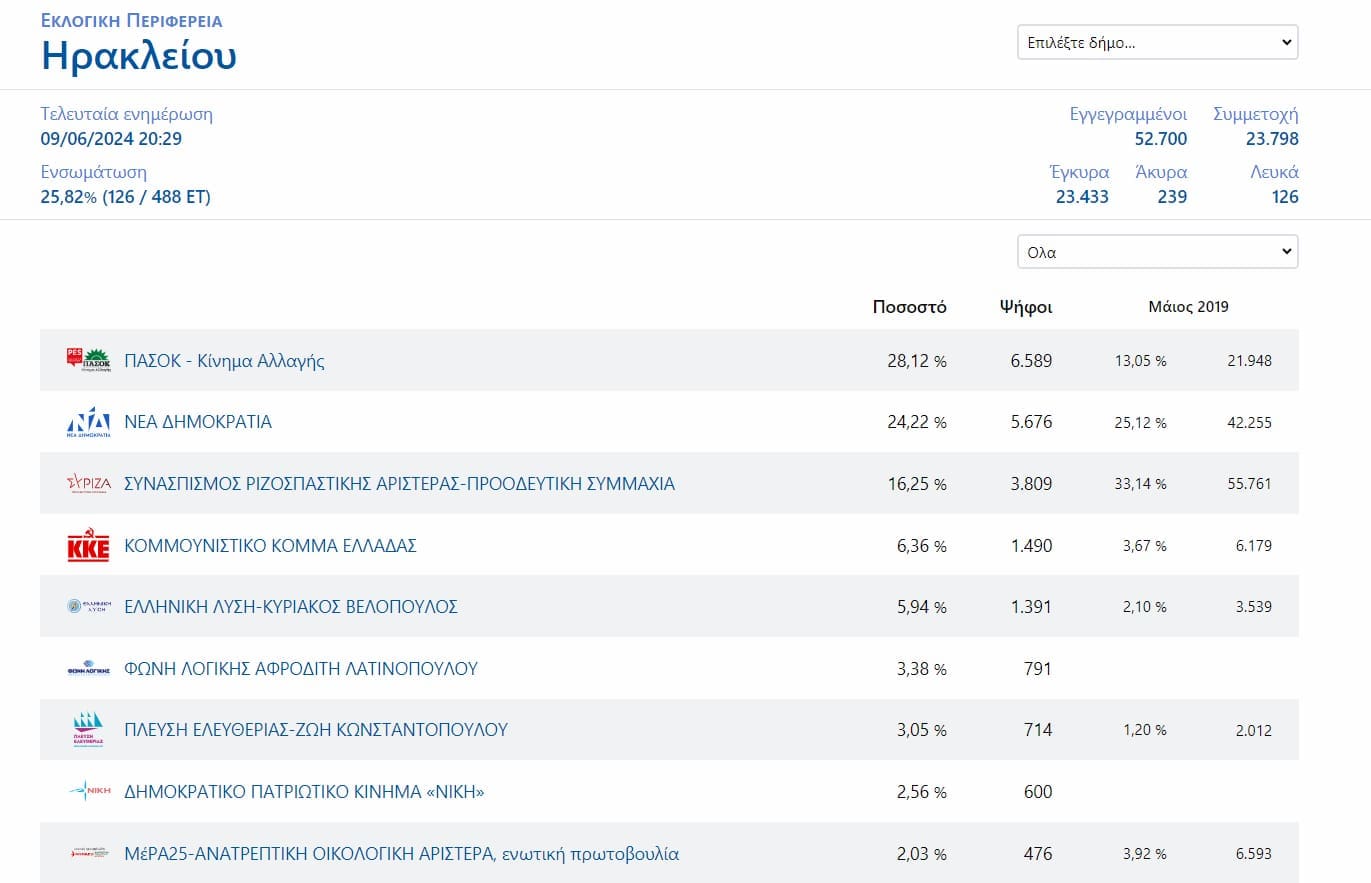Viewport: 1371px width, 883px height.
Task: Click the 'Εκλογική Περιφέρεια' label
Action: (x=131, y=20)
